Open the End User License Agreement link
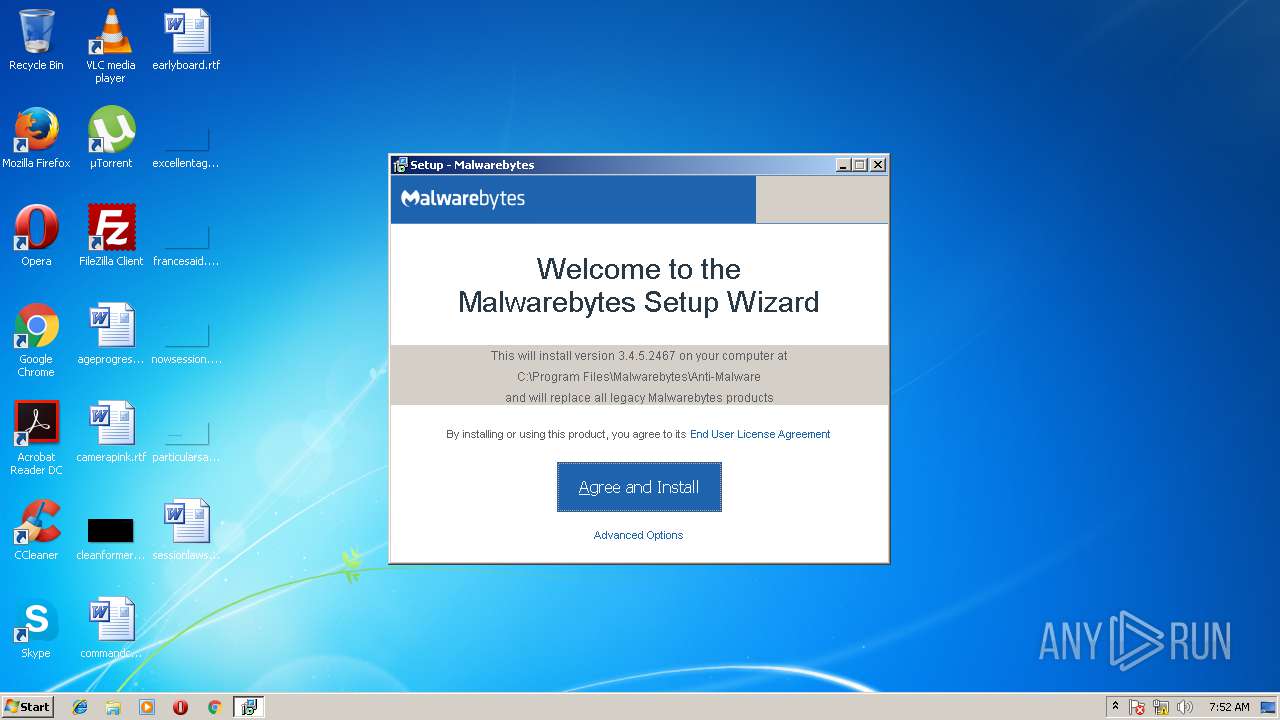Screen dimensions: 1280x720 click(760, 434)
